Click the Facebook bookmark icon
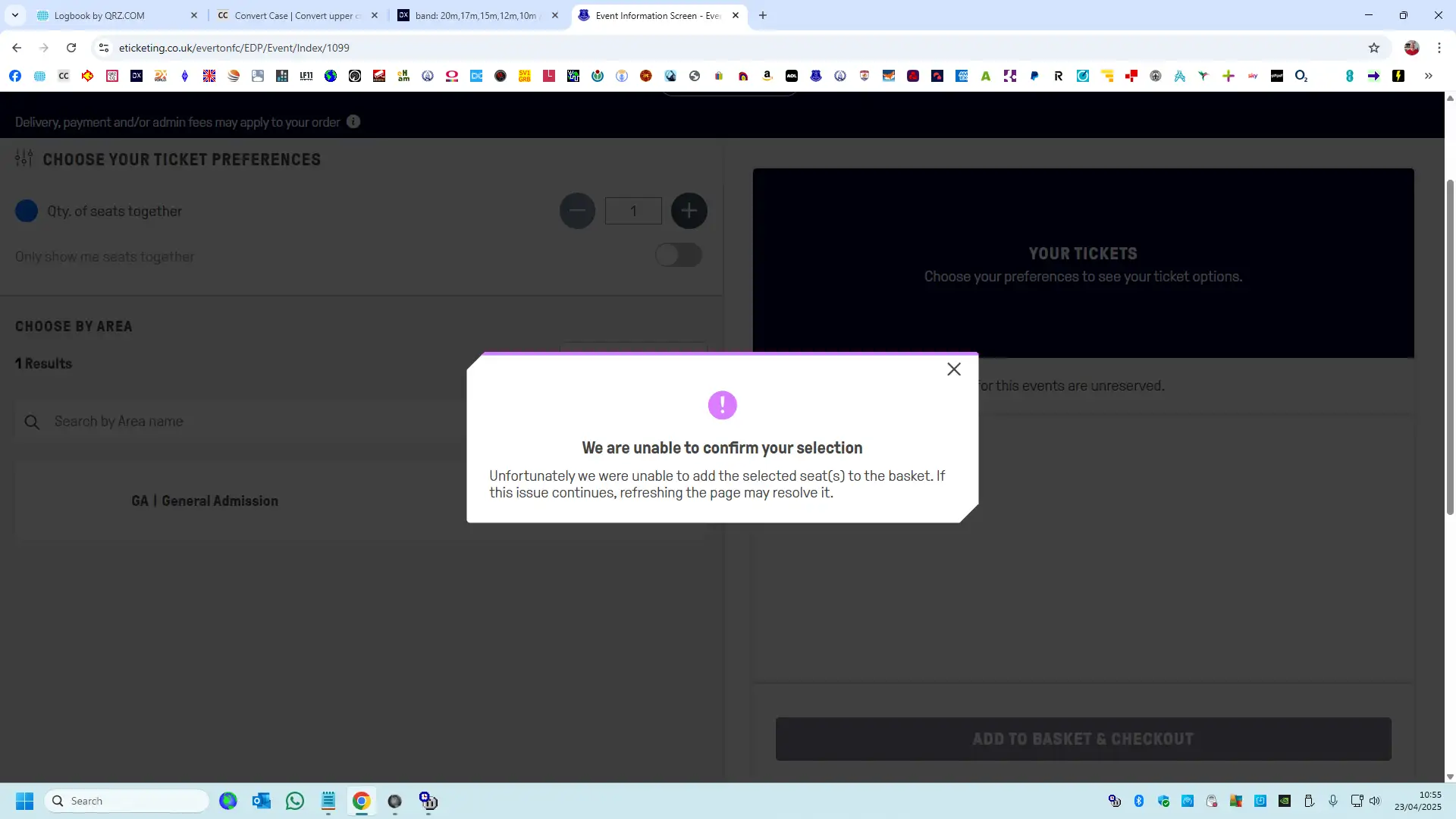Screen dimensions: 1456x819 (15, 76)
